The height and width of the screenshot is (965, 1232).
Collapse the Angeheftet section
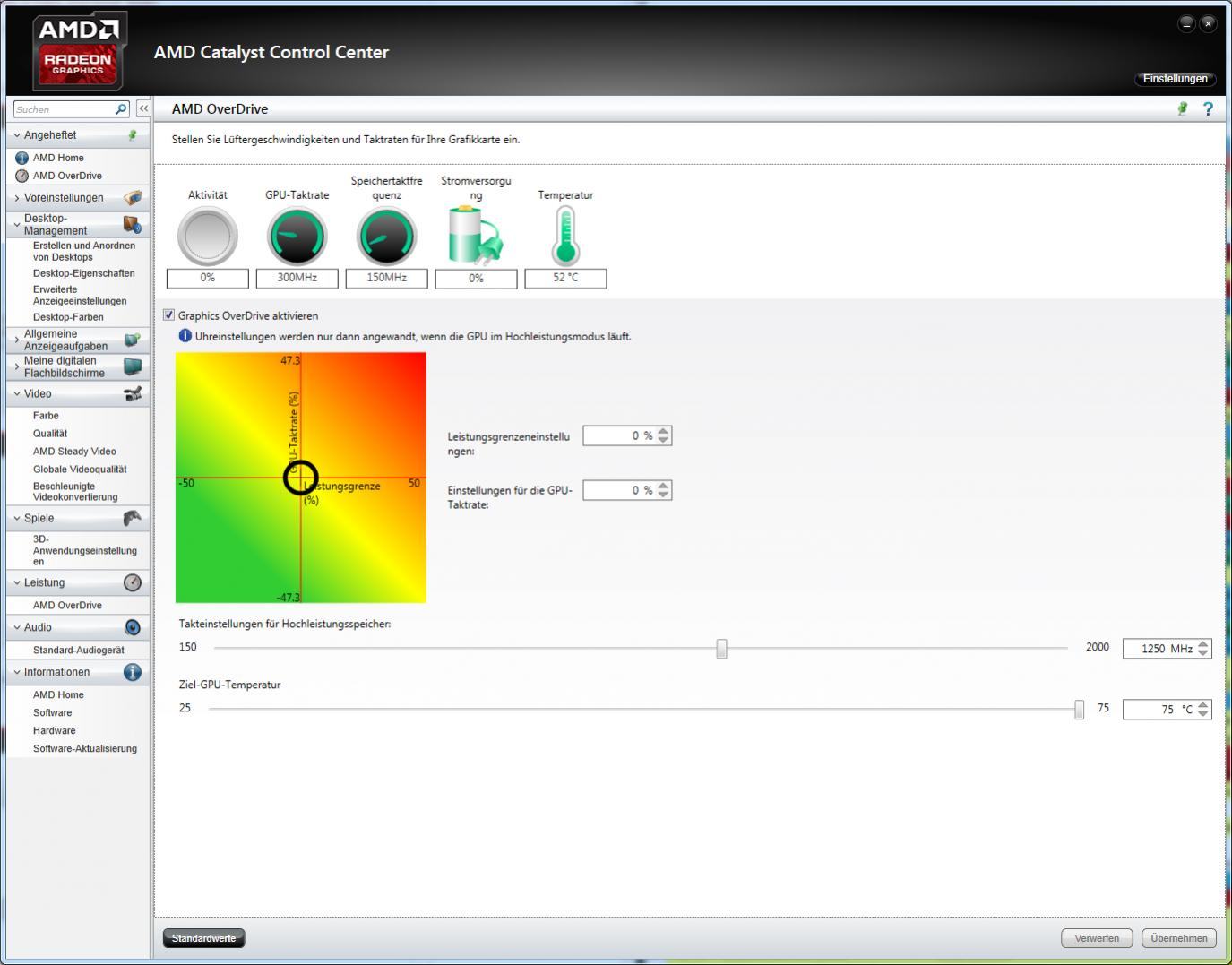(x=17, y=135)
